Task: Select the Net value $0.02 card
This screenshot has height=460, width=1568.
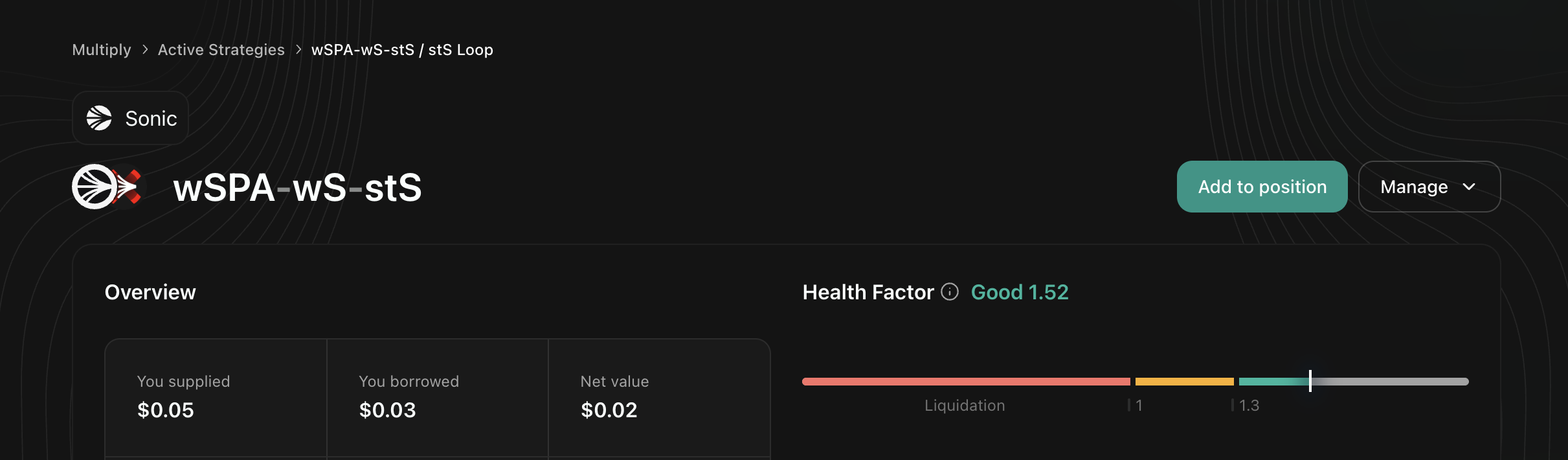Action: click(x=658, y=397)
